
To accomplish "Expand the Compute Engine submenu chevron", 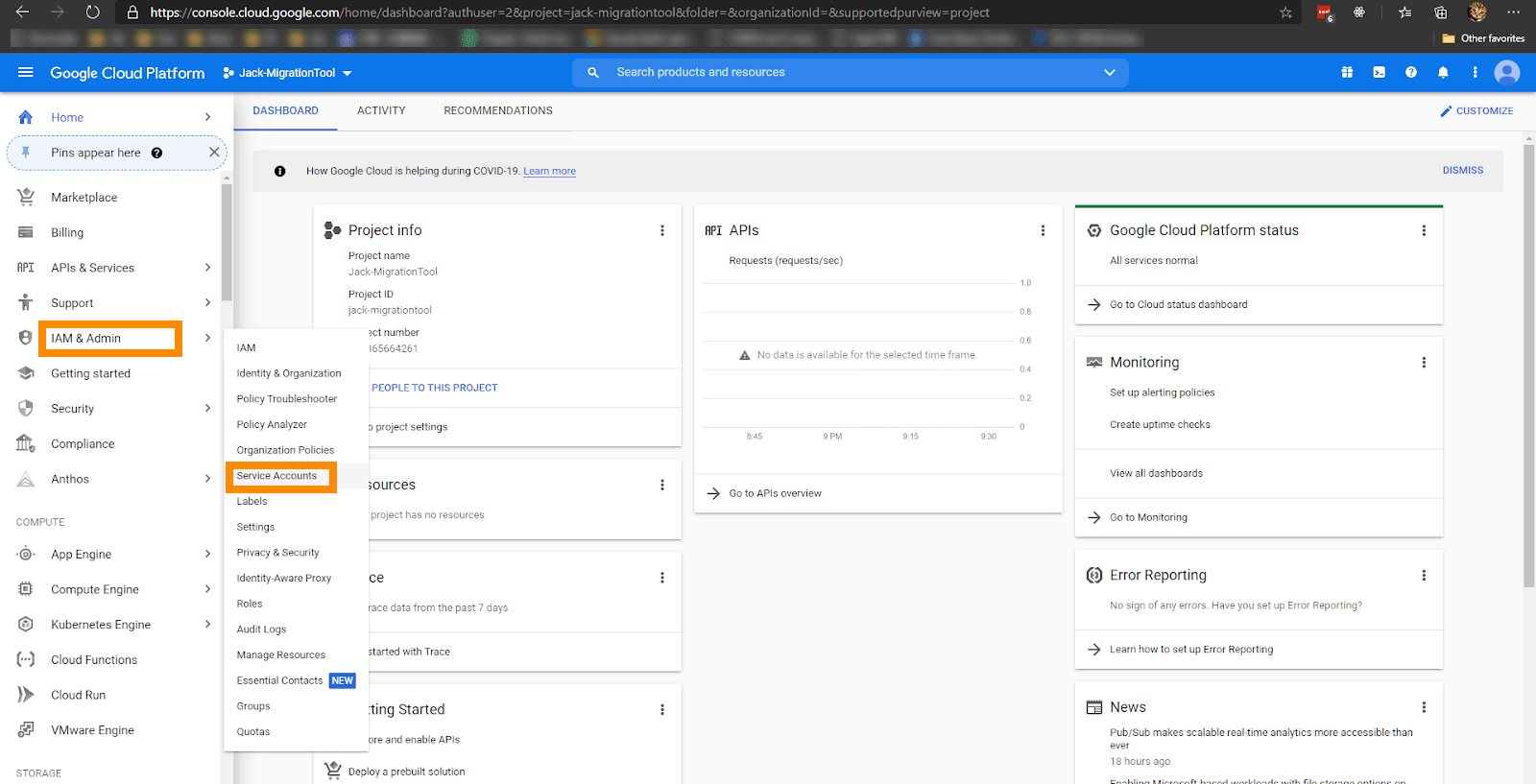I will coord(207,589).
